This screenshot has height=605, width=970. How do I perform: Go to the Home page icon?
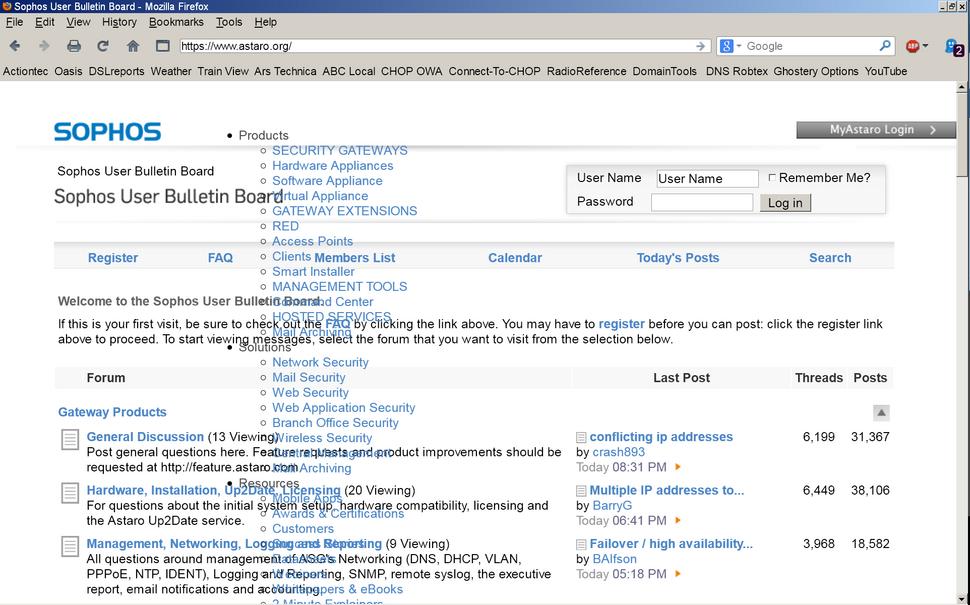(132, 46)
